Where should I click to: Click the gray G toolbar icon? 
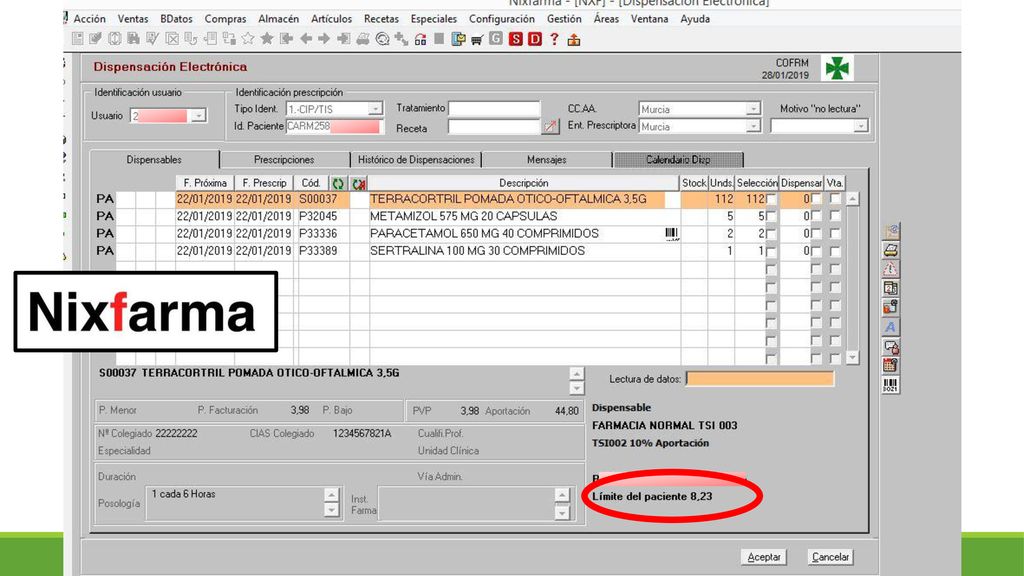(496, 39)
